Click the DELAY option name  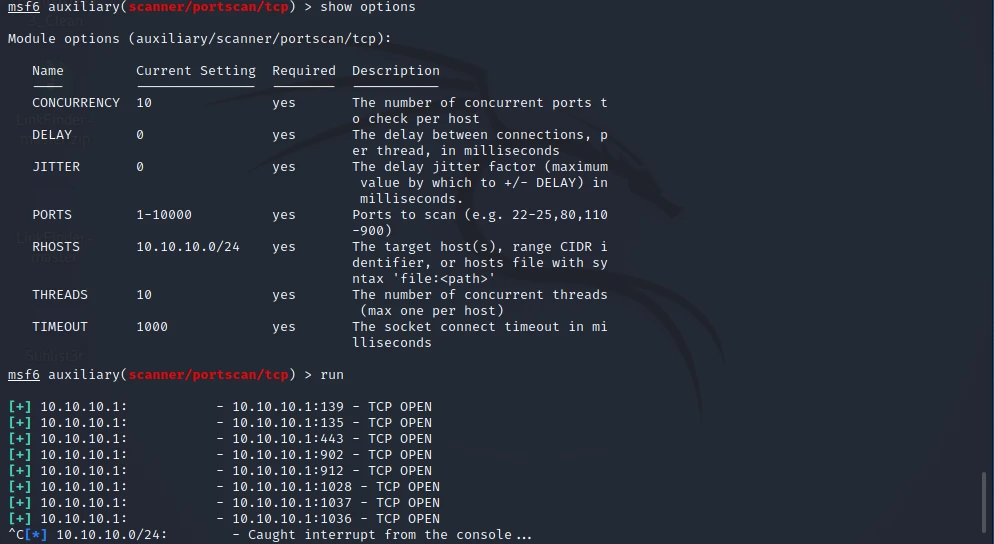point(52,135)
